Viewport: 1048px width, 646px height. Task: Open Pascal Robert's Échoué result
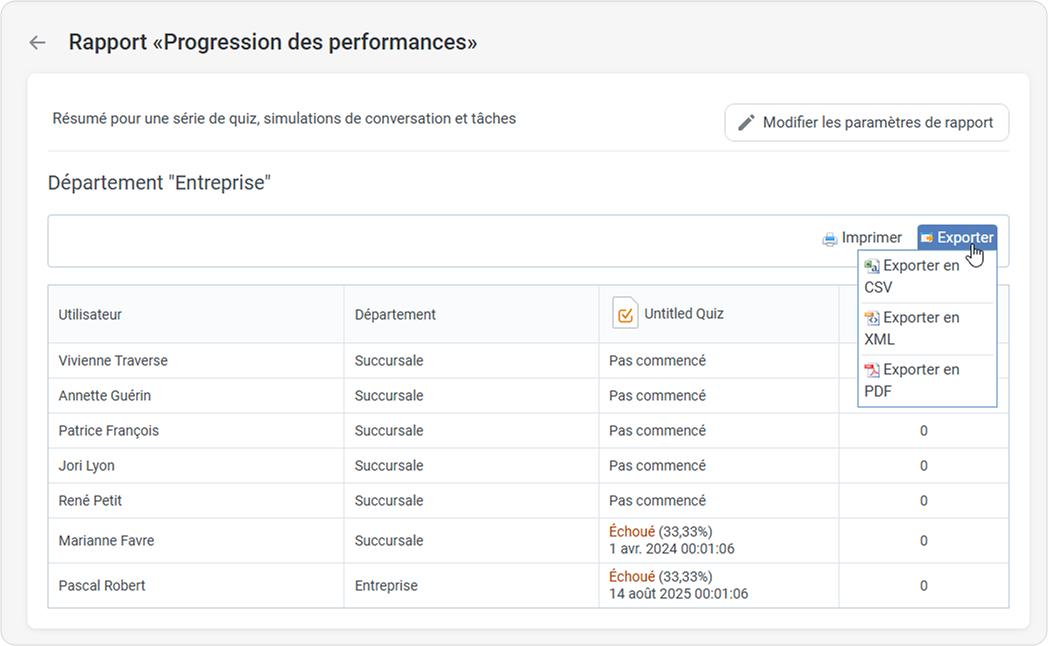tap(631, 577)
